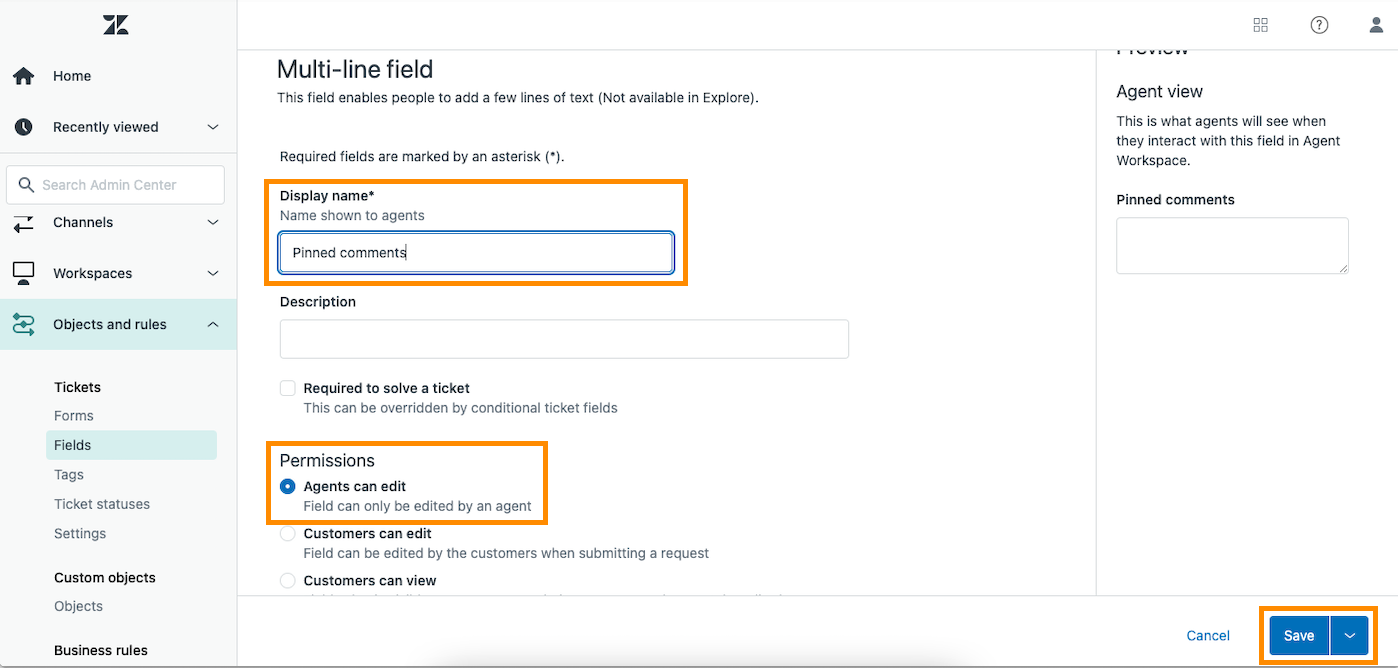The width and height of the screenshot is (1398, 668).
Task: Click the Home house icon
Action: pyautogui.click(x=23, y=76)
